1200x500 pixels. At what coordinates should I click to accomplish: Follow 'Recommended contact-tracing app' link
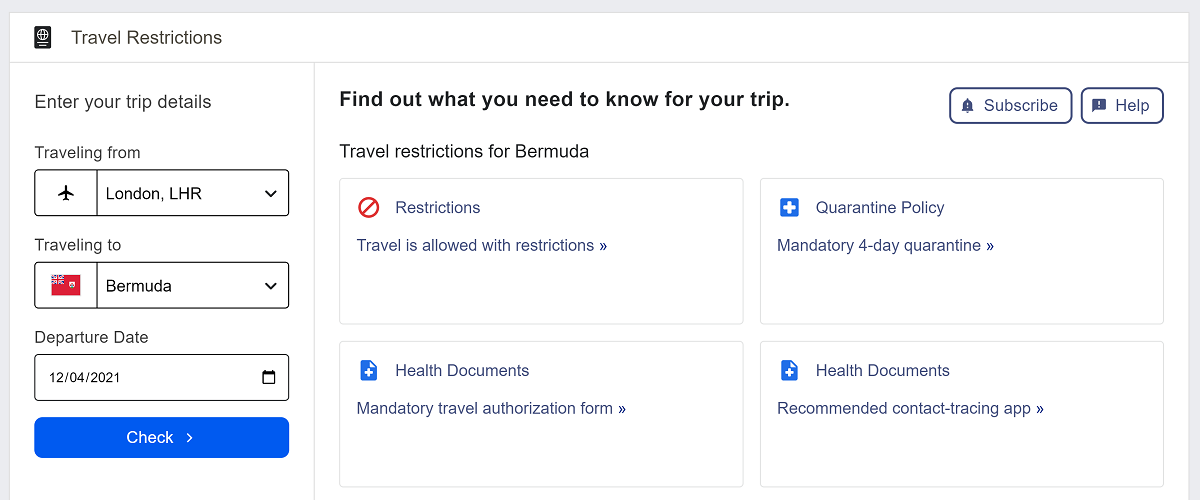[910, 409]
